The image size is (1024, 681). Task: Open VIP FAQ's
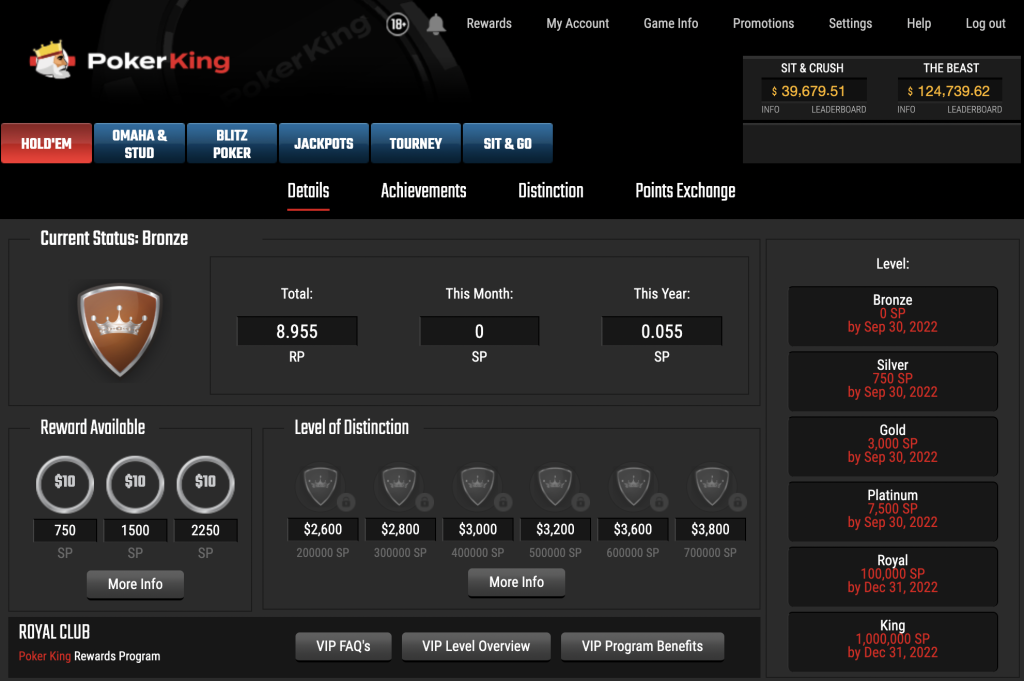(x=344, y=646)
